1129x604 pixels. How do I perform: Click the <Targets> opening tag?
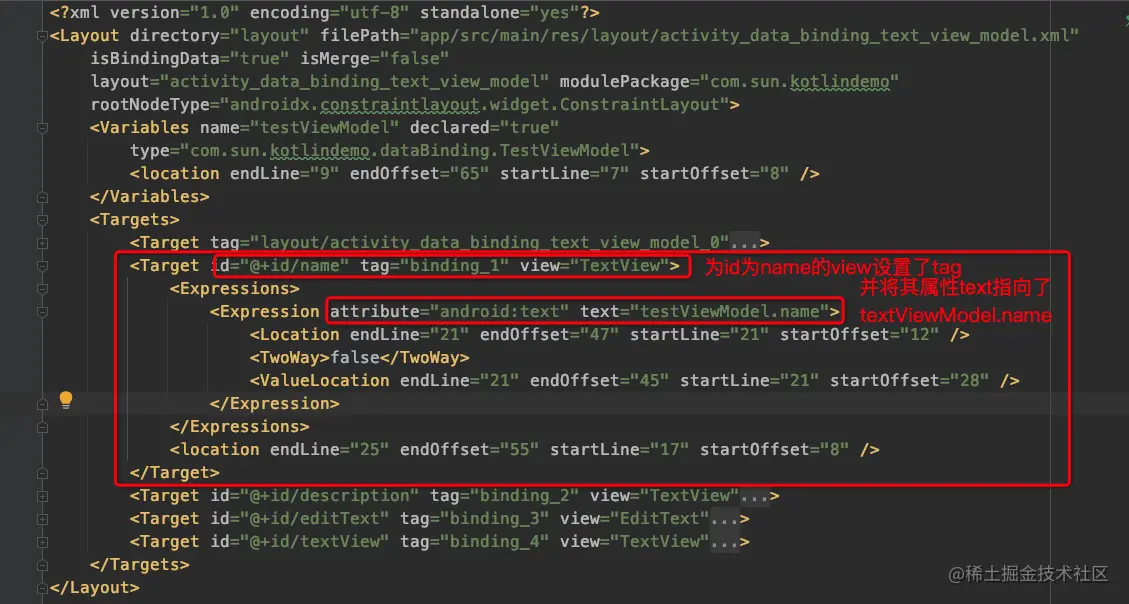tap(135, 220)
